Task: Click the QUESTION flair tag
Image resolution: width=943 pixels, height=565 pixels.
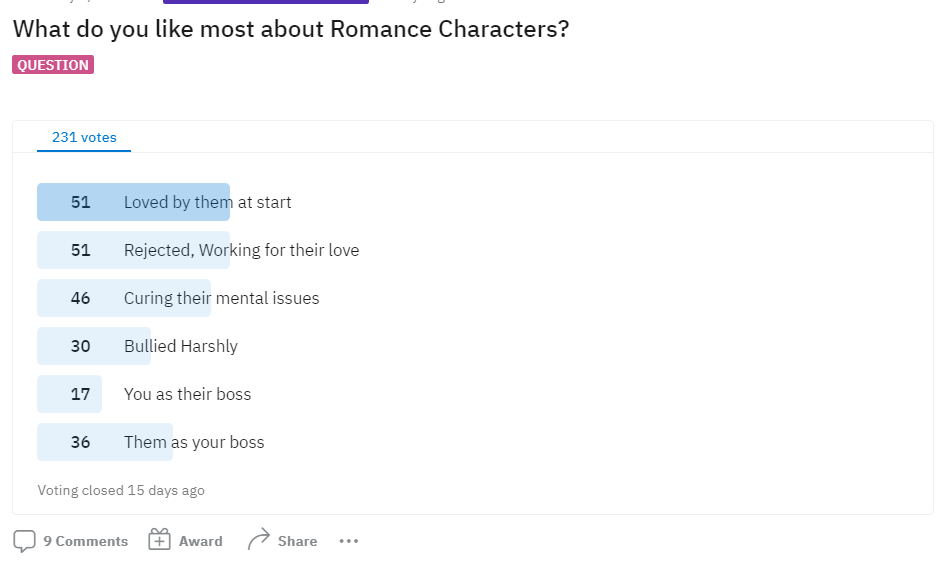Action: pyautogui.click(x=53, y=65)
